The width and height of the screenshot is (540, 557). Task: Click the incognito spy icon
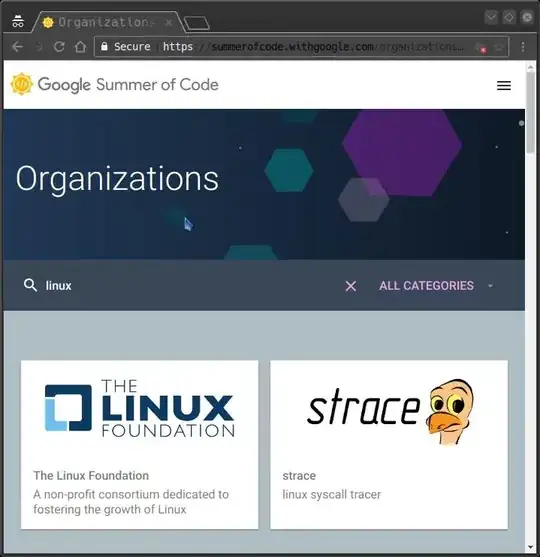pos(18,21)
